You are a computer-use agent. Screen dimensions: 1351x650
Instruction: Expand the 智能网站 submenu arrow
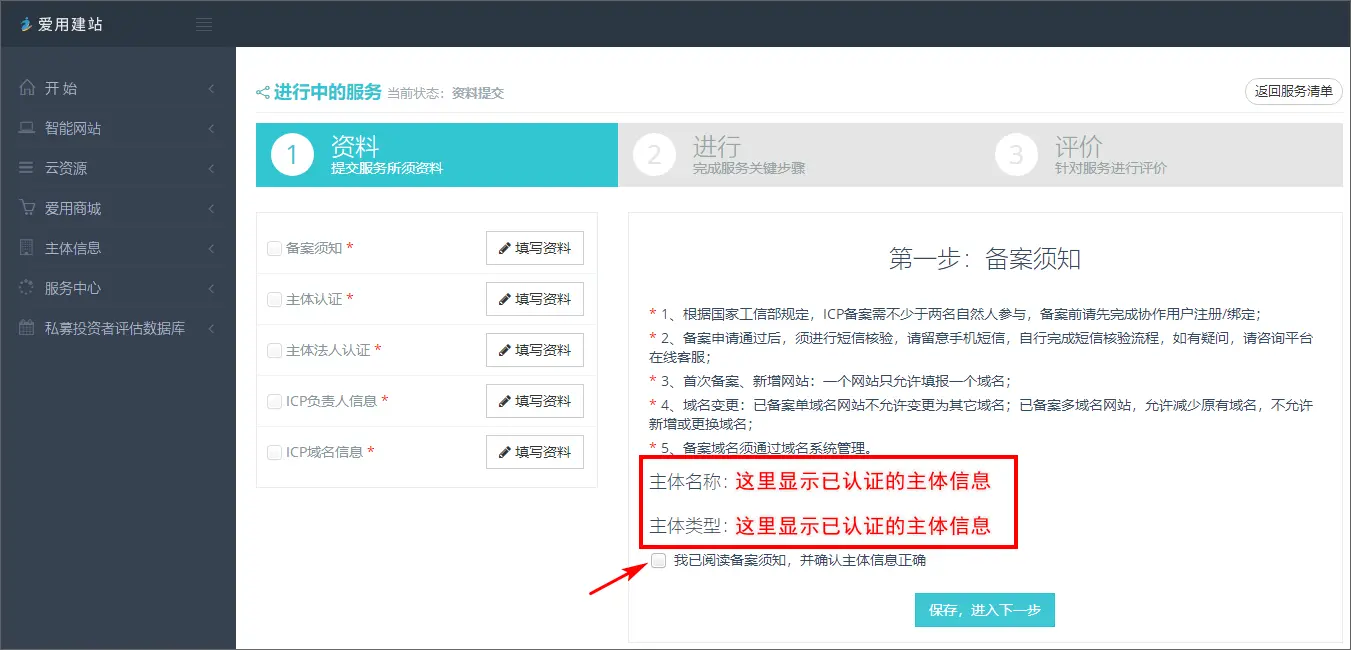tap(211, 129)
